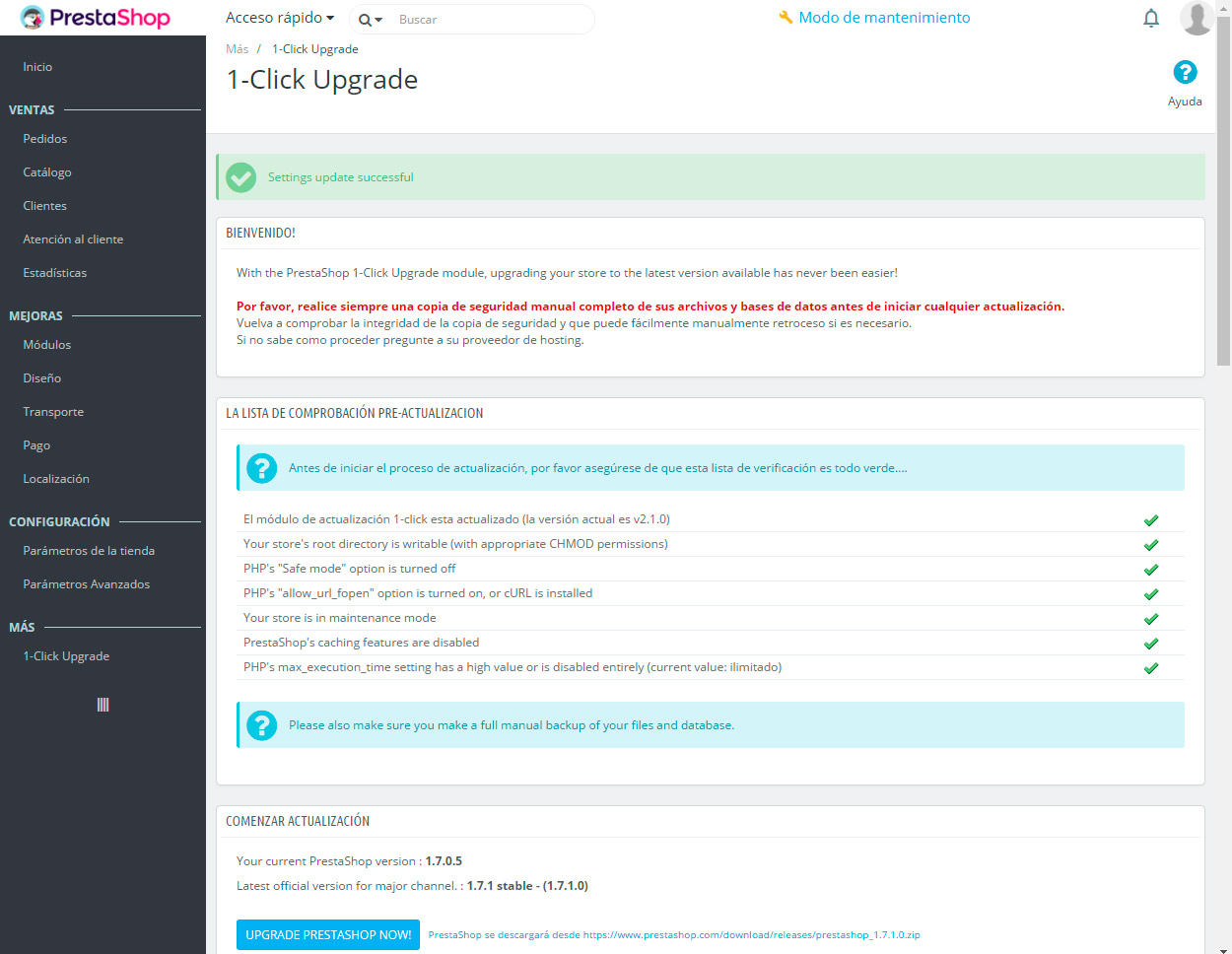1232x954 pixels.
Task: Open Clientes in the sidebar
Action: [45, 206]
